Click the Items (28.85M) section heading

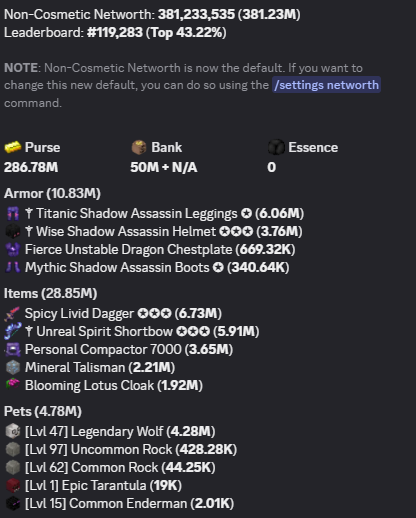[51, 293]
